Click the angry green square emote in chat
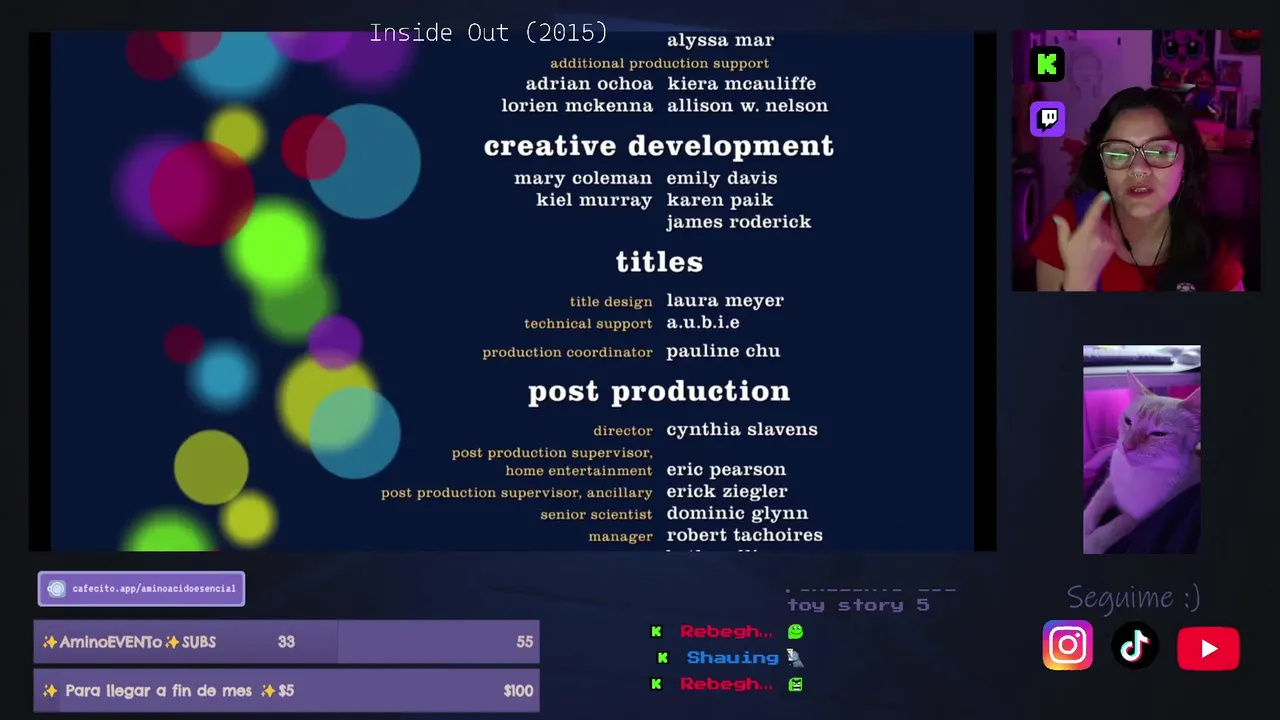The height and width of the screenshot is (720, 1280). pyautogui.click(x=795, y=684)
